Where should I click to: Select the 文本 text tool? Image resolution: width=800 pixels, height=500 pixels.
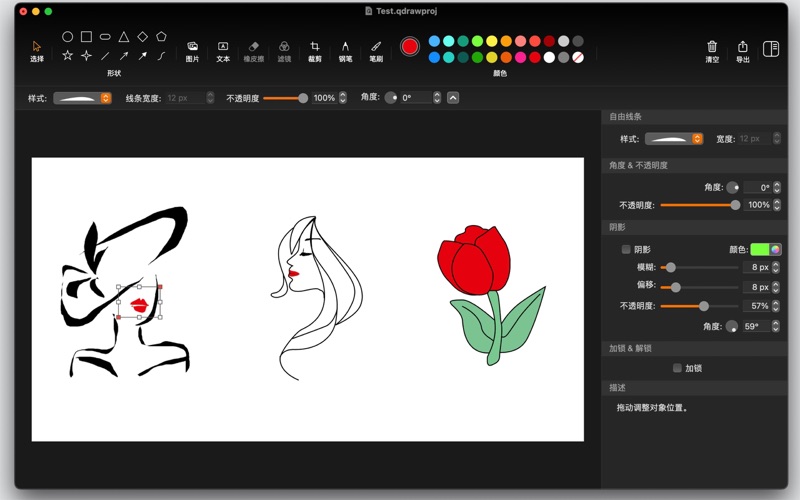(x=223, y=47)
